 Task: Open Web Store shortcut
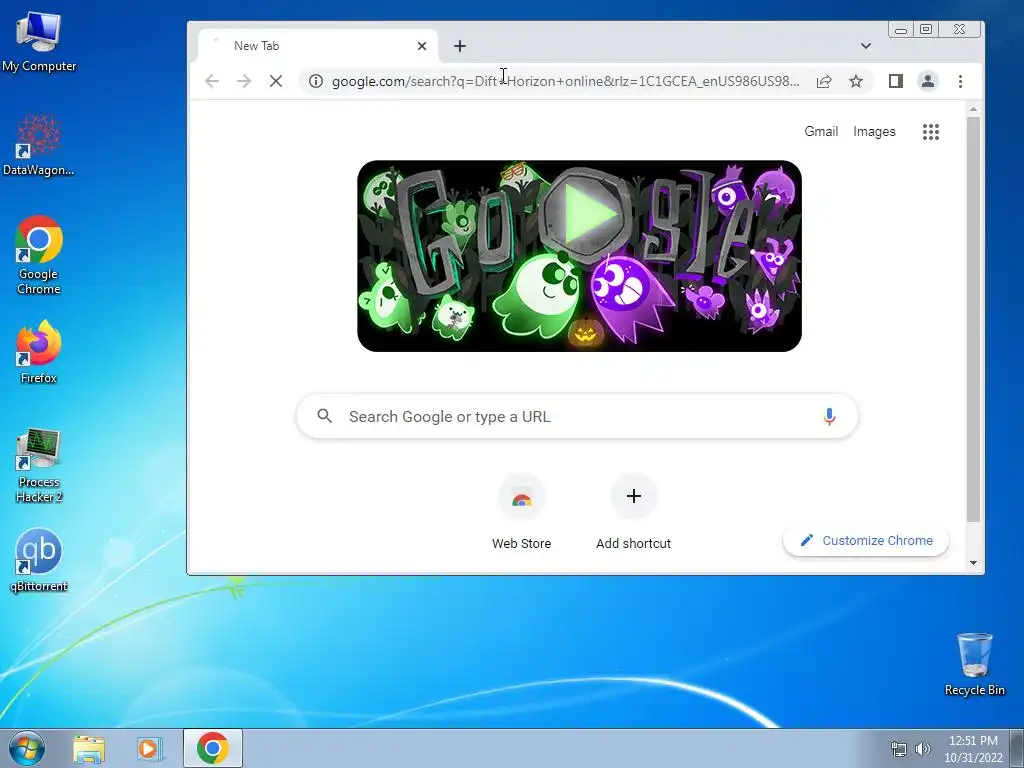pos(521,513)
